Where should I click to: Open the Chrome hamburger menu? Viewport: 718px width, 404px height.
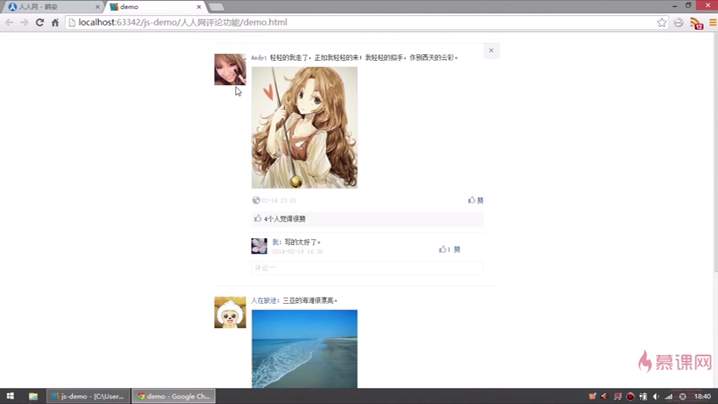click(x=713, y=22)
